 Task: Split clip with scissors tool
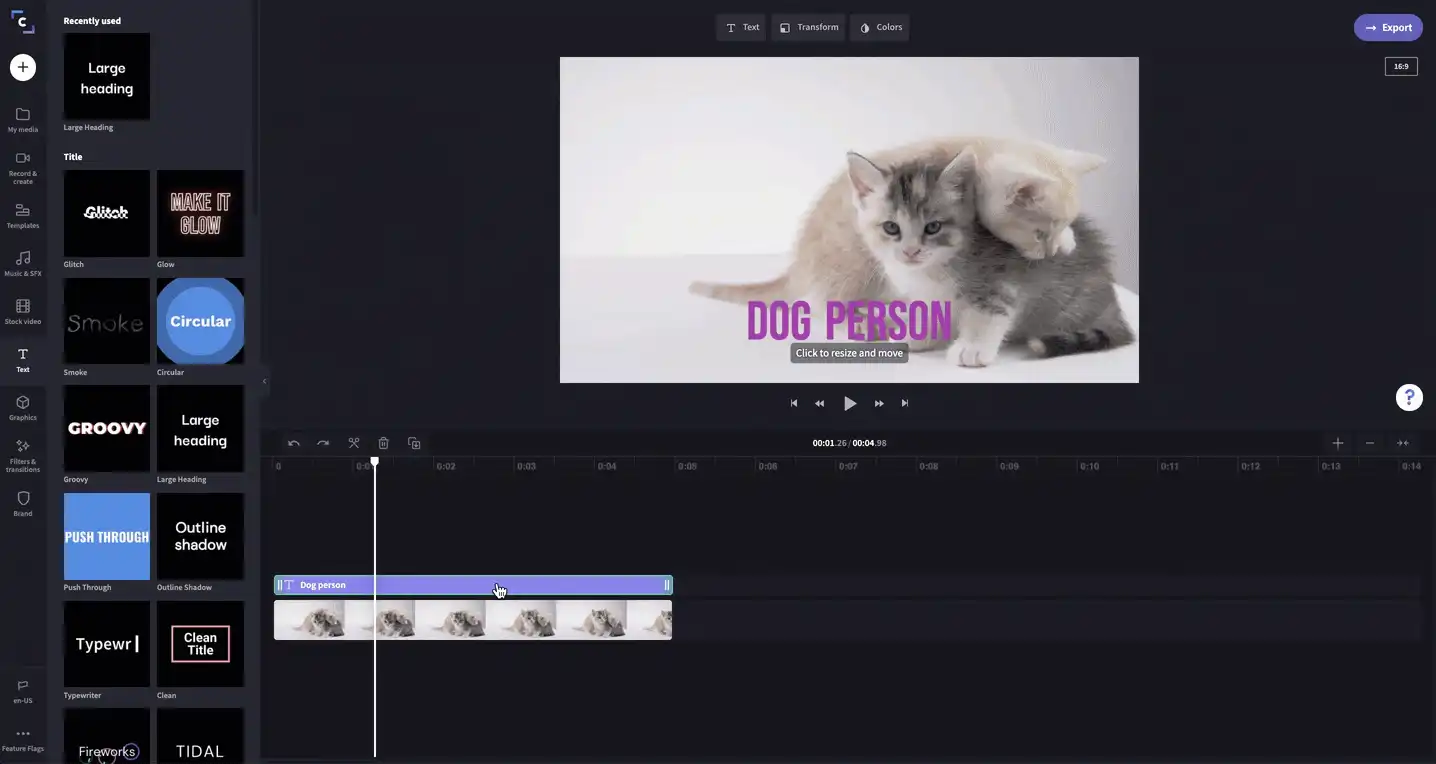(354, 443)
